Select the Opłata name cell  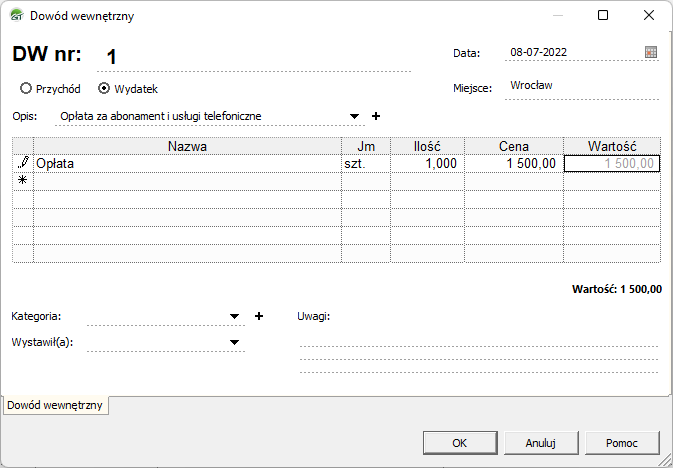coord(187,164)
